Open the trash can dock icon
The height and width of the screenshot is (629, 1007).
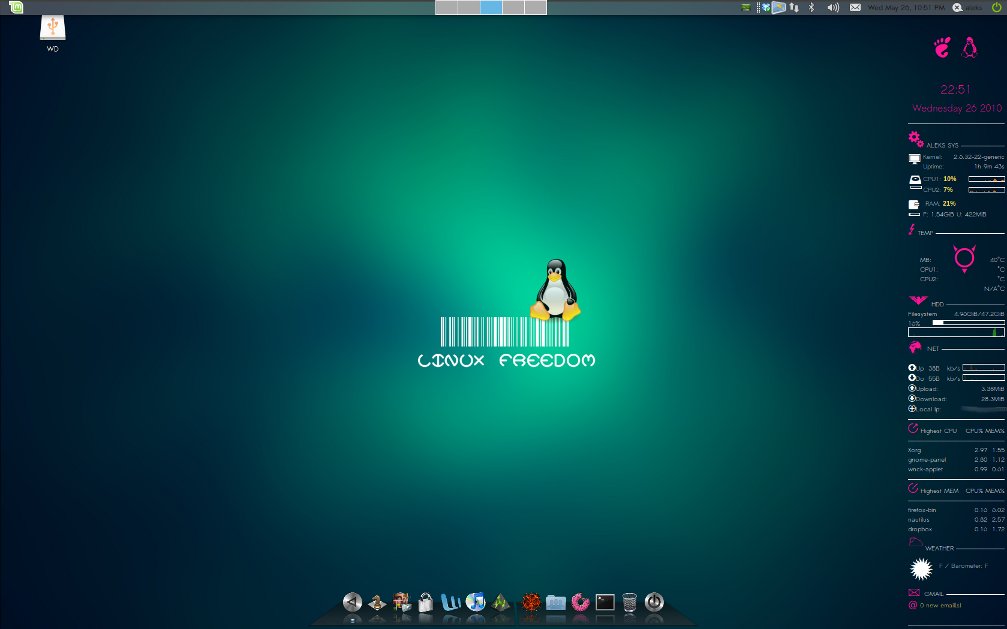629,602
